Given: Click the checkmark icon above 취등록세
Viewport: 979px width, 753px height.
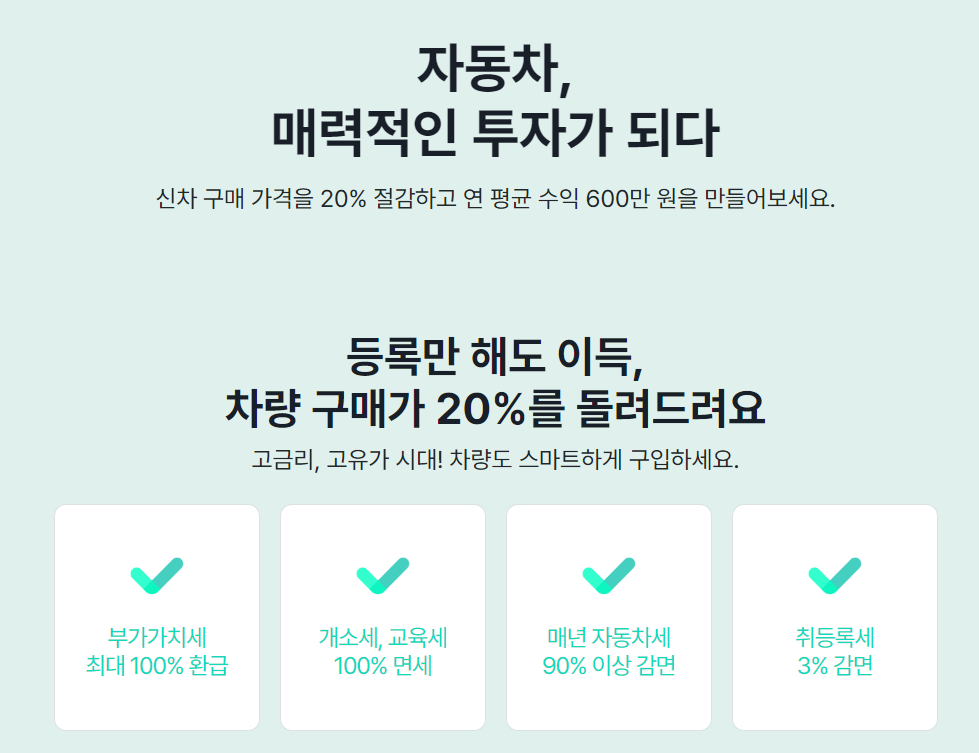Looking at the screenshot, I should coord(834,576).
